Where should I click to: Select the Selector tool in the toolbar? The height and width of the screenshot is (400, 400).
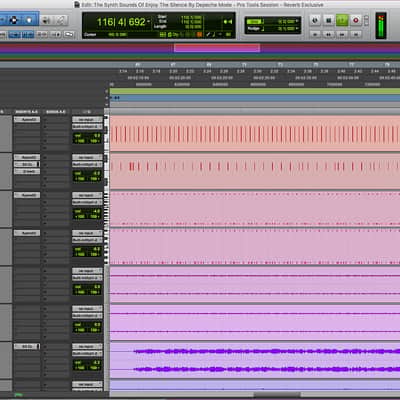pyautogui.click(x=14, y=20)
